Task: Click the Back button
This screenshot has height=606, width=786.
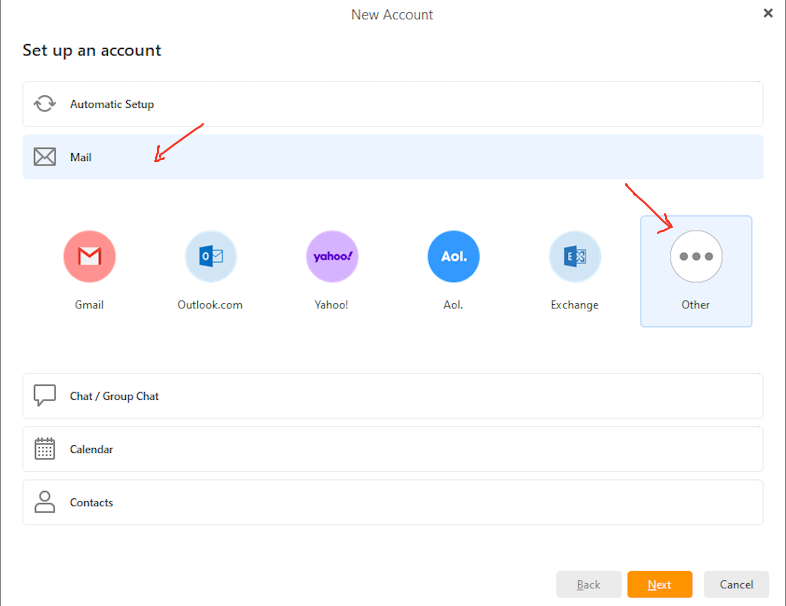Action: point(588,584)
